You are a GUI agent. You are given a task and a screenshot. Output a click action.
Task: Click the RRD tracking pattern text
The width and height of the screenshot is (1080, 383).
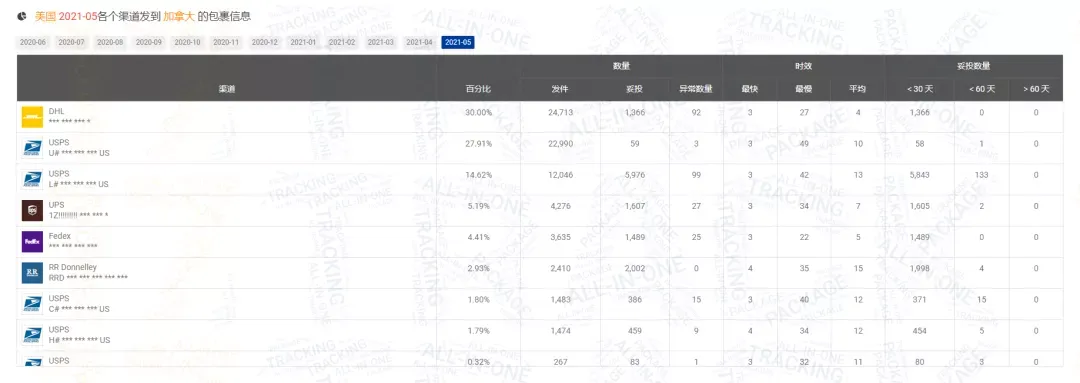click(88, 278)
